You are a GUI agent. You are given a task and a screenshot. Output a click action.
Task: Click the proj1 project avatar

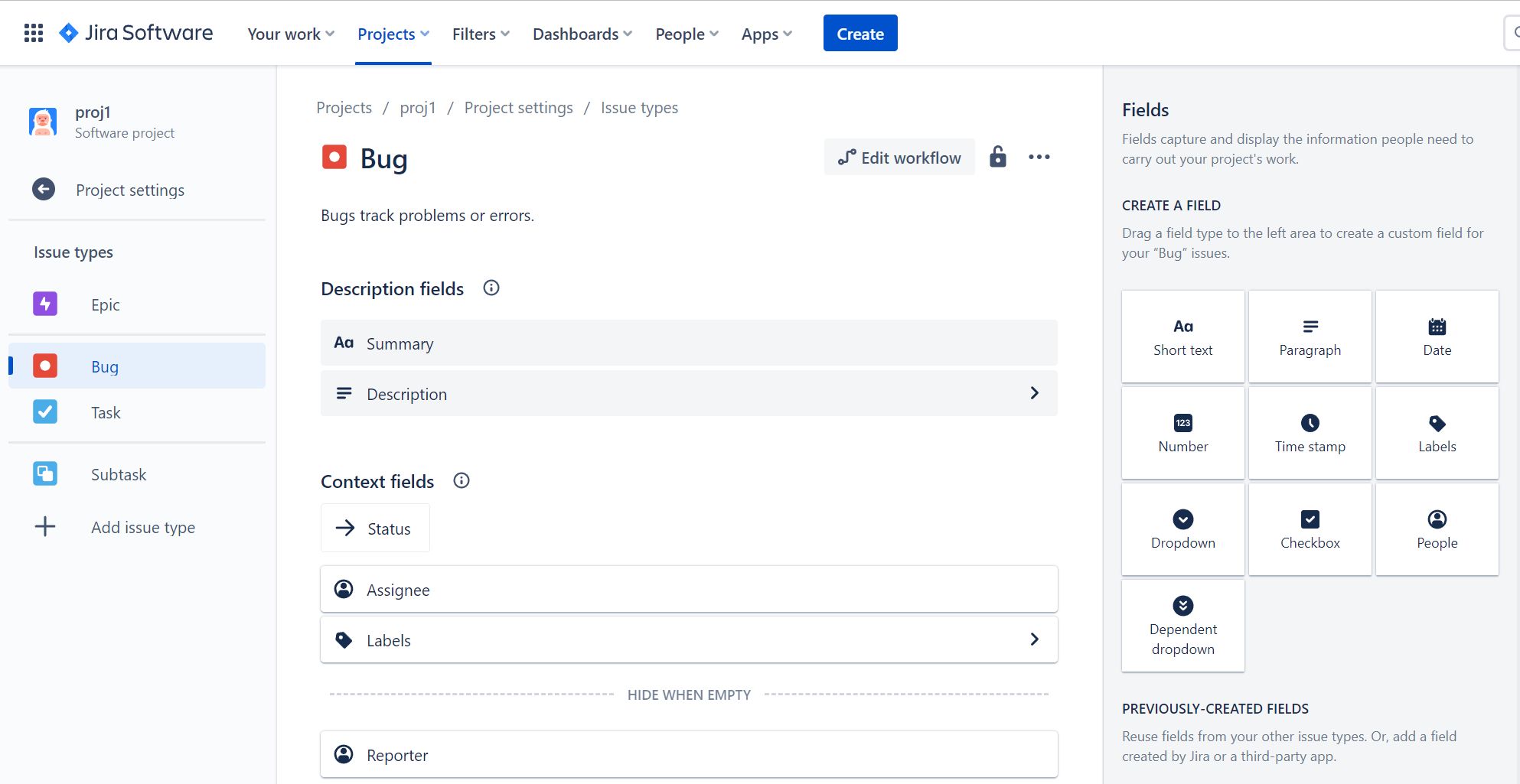(43, 122)
